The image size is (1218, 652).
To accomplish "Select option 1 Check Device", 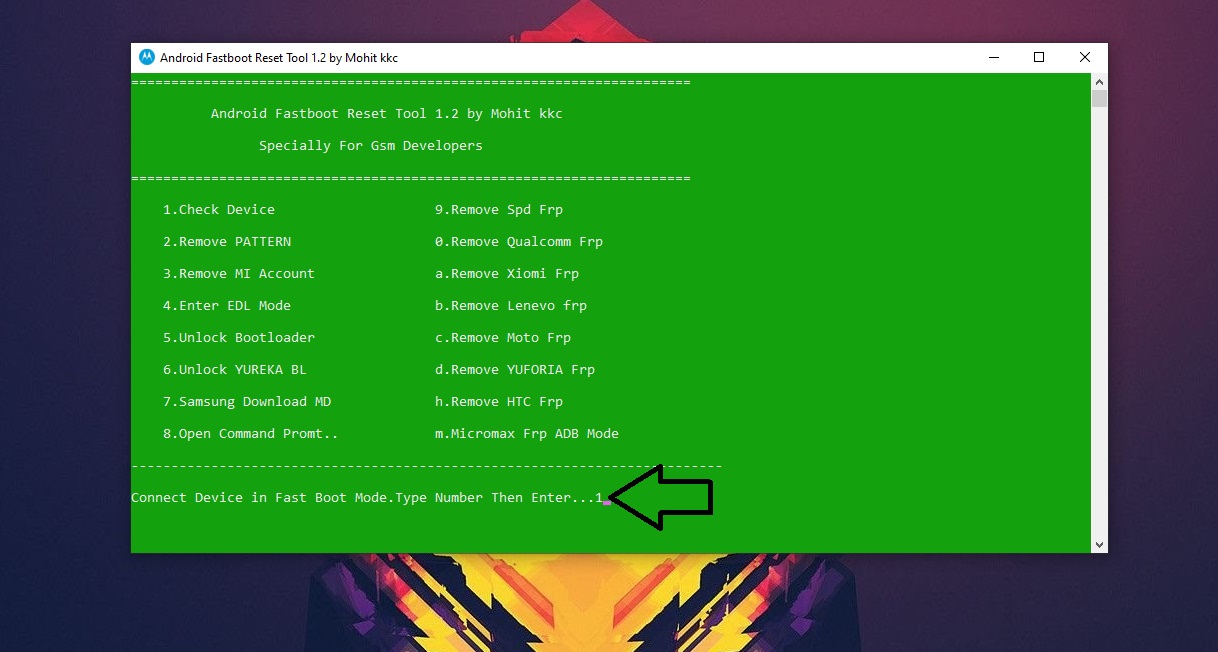I will pos(219,209).
